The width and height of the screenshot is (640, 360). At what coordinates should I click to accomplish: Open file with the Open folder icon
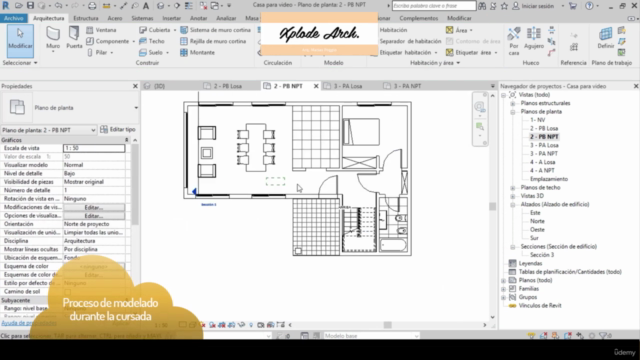pos(19,6)
